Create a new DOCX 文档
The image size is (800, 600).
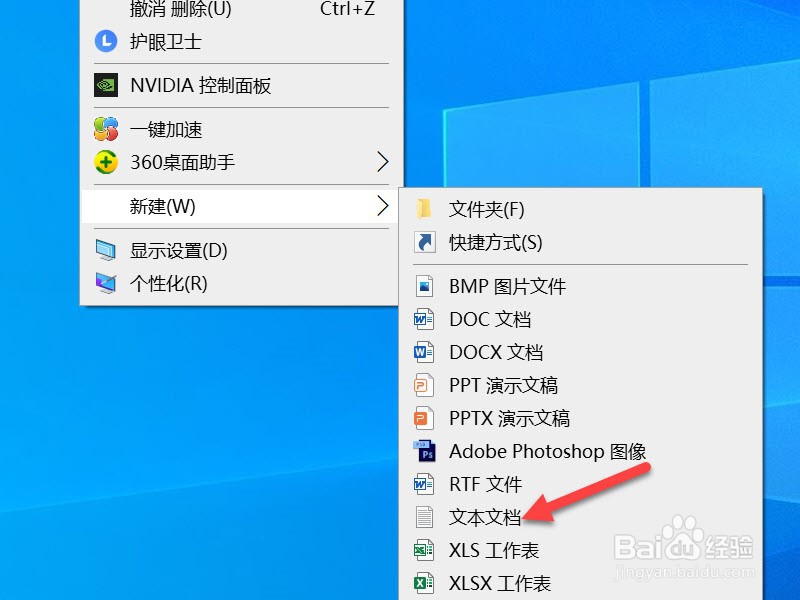point(581,352)
